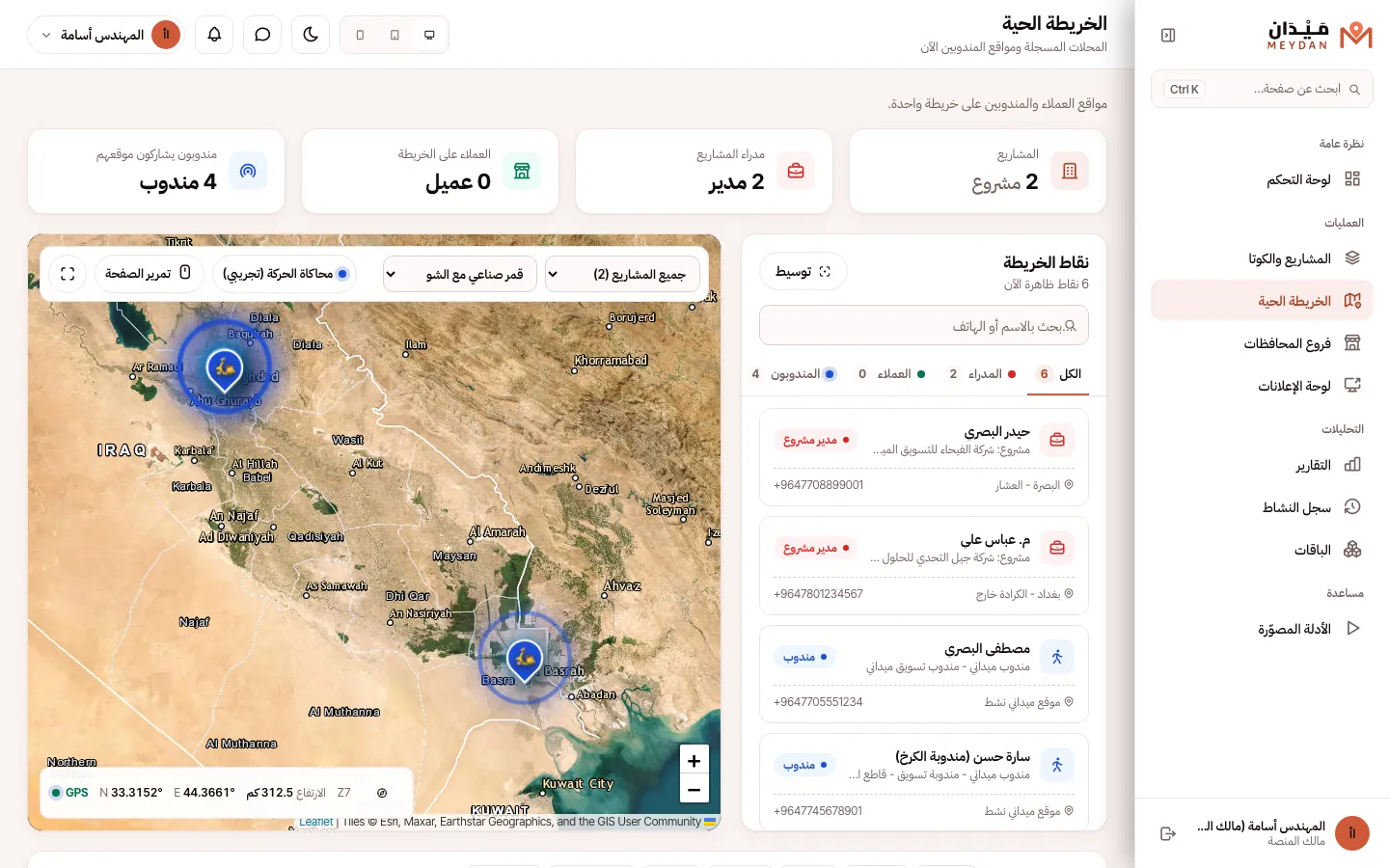
Task: Open قمر صناعي مع الشو map style dropdown
Action: pos(460,274)
